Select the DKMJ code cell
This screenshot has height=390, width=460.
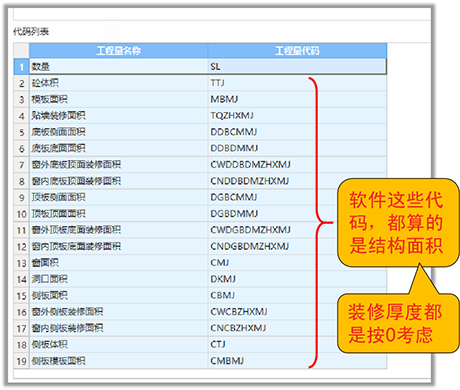coord(297,279)
